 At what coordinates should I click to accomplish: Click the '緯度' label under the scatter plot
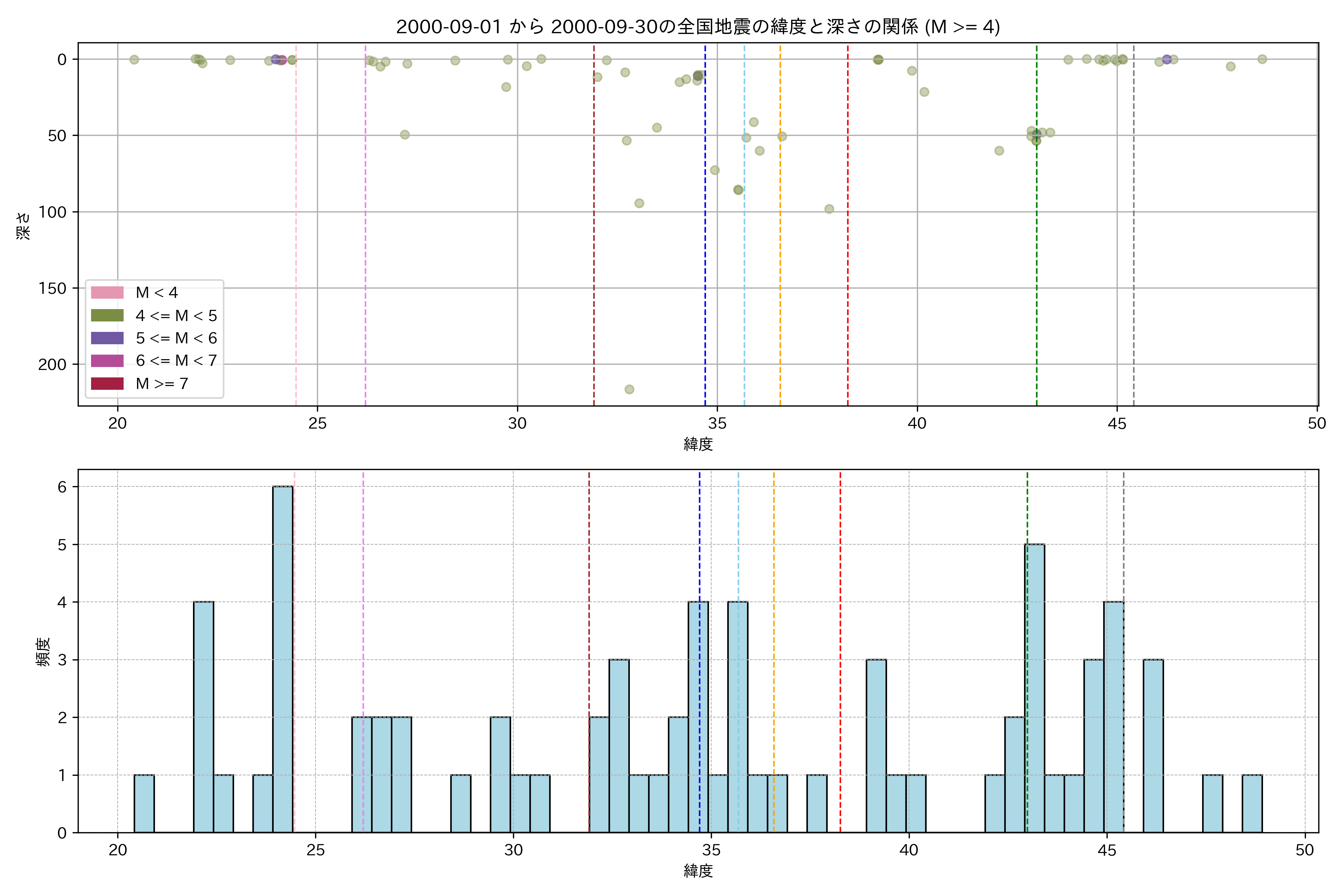698,444
